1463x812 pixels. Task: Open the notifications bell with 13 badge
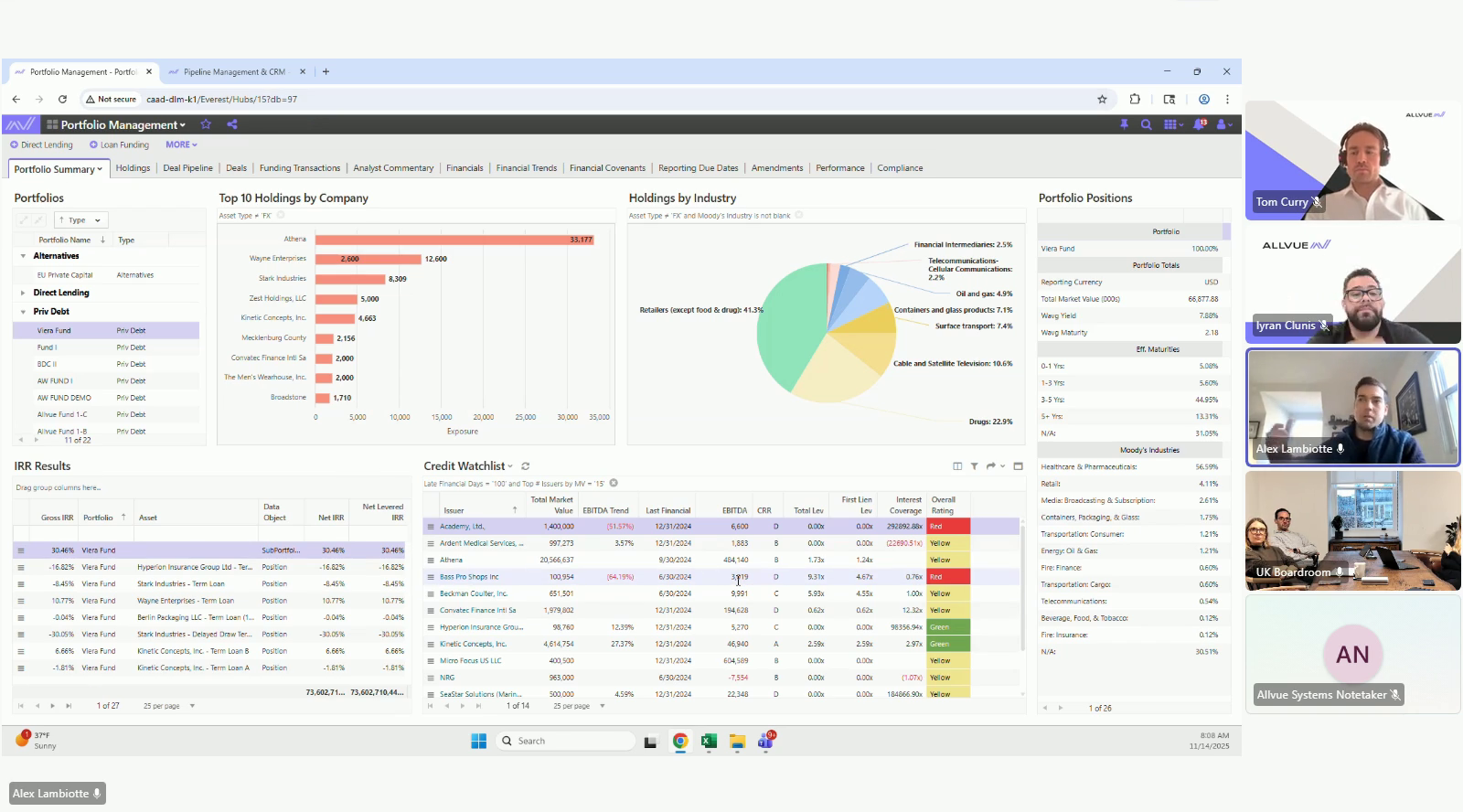click(x=1199, y=124)
